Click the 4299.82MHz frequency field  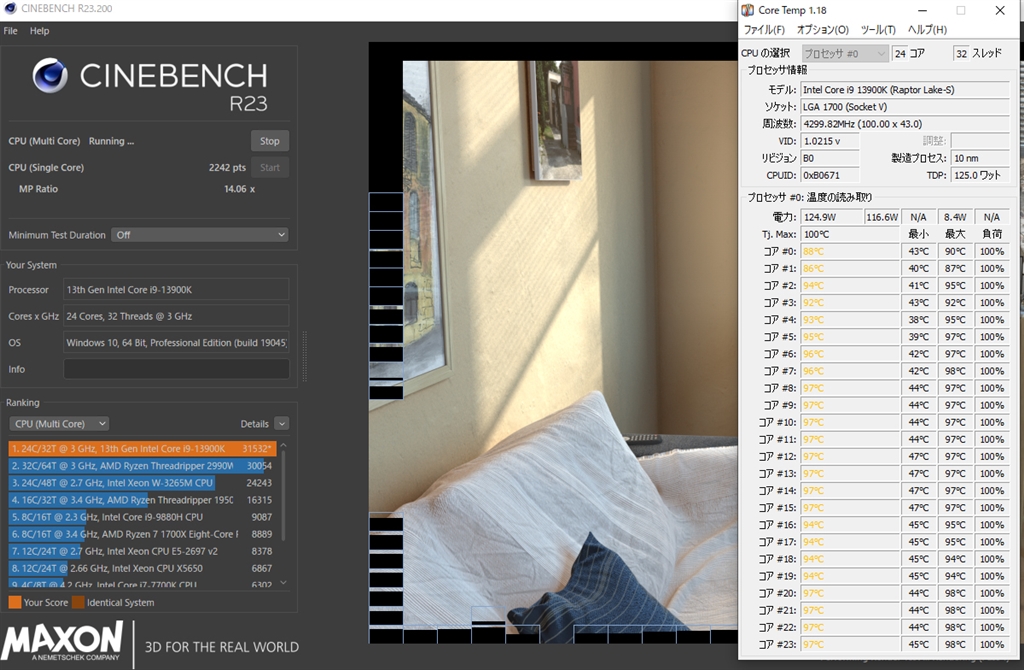pyautogui.click(x=905, y=124)
